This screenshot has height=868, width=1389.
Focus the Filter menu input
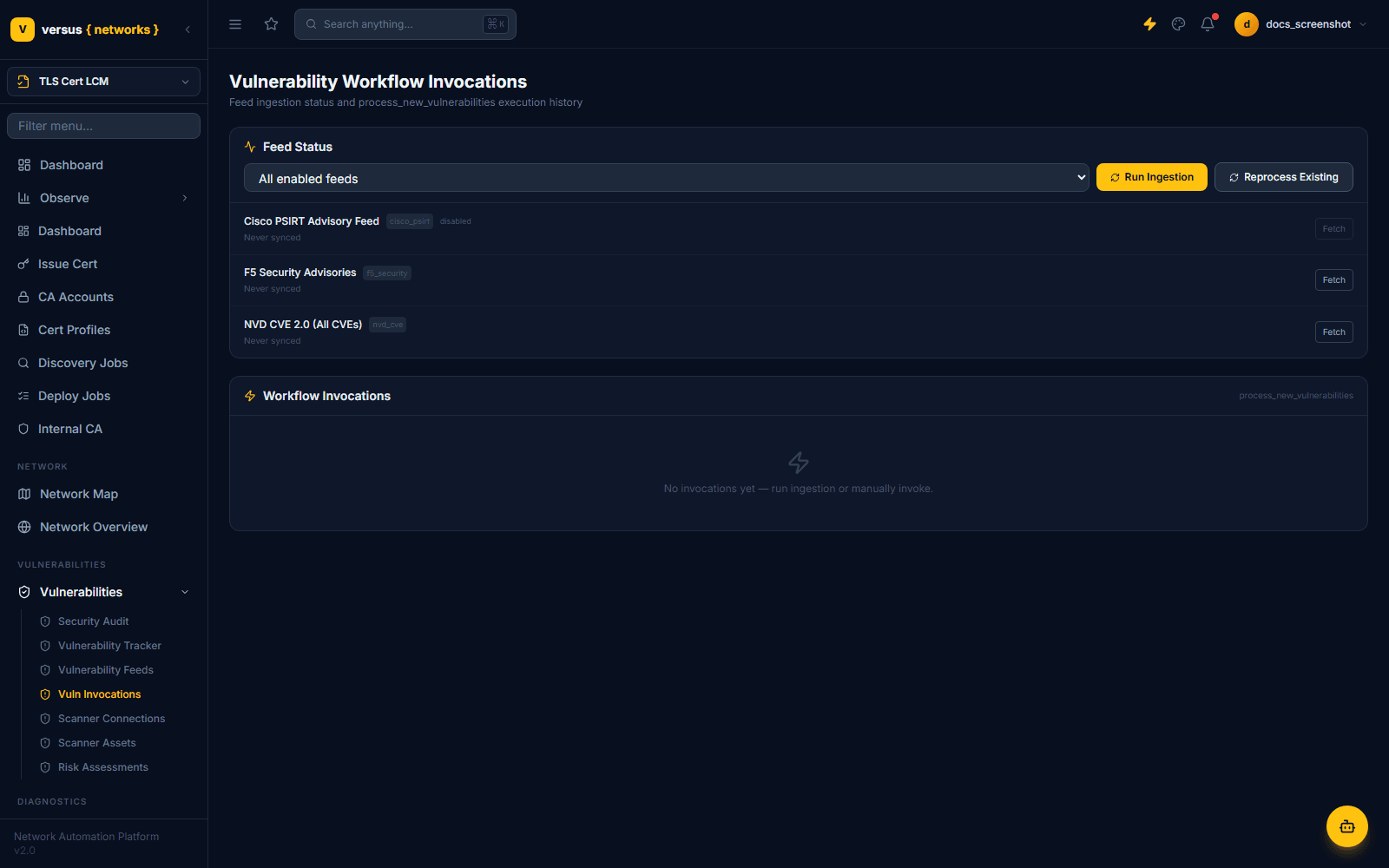click(103, 126)
